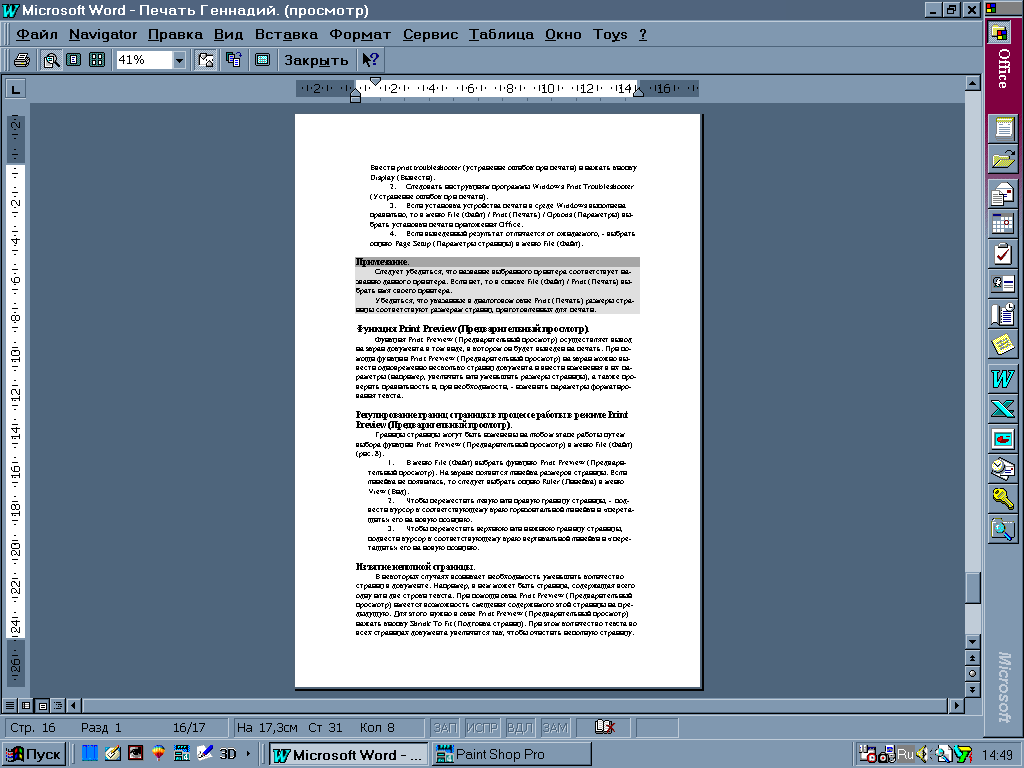
Task: Click the Print icon in the preview toolbar
Action: [21, 60]
